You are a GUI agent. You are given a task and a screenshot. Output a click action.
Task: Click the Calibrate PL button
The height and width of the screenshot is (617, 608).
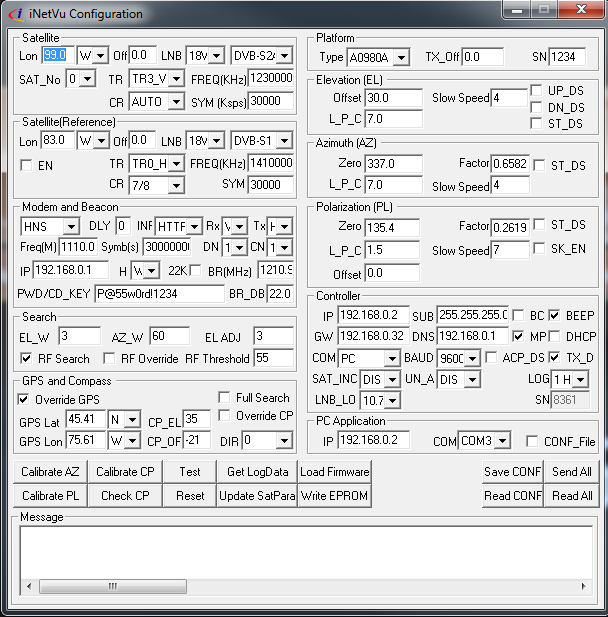point(50,495)
